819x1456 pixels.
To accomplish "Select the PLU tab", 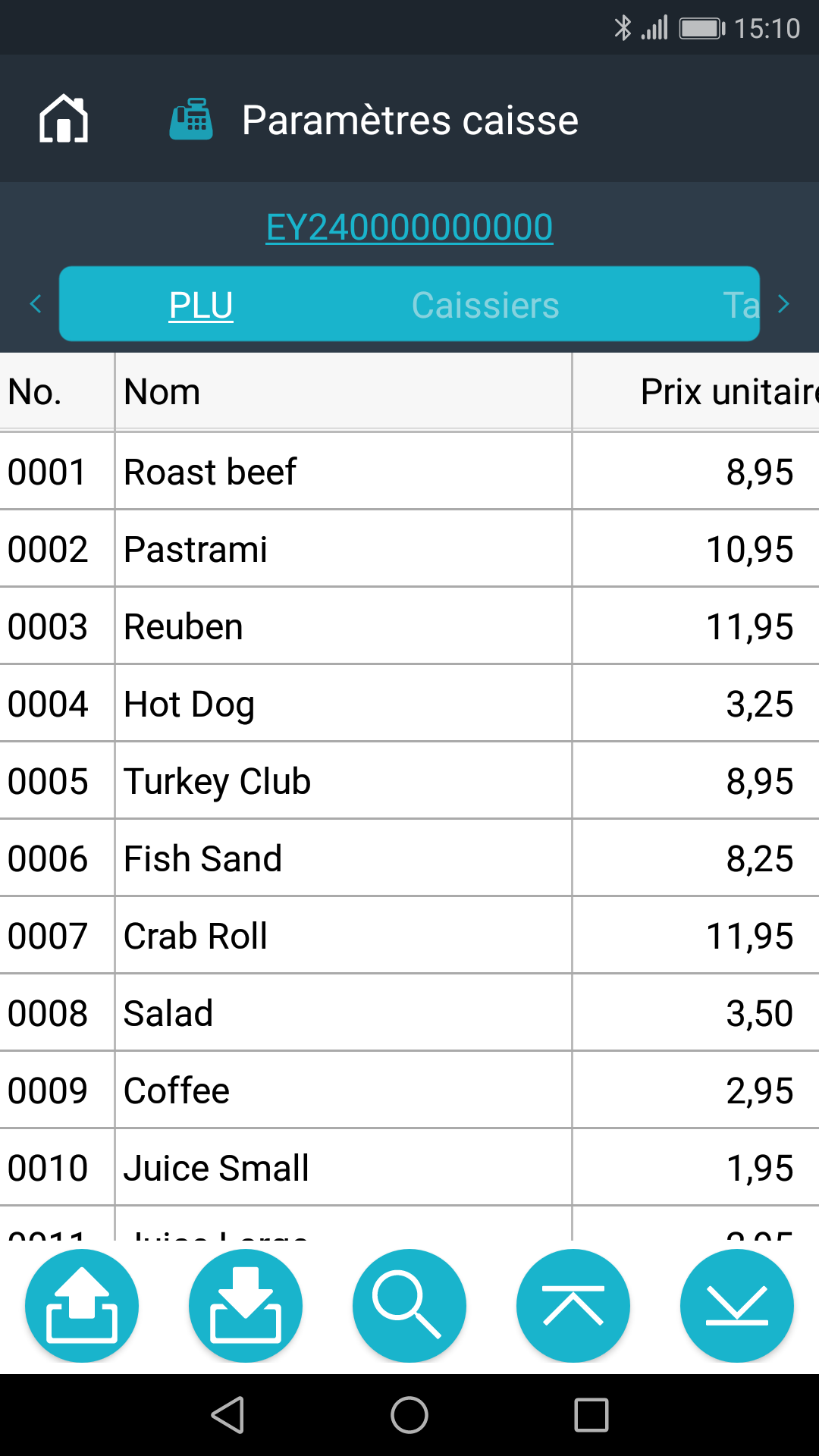I will (x=201, y=305).
